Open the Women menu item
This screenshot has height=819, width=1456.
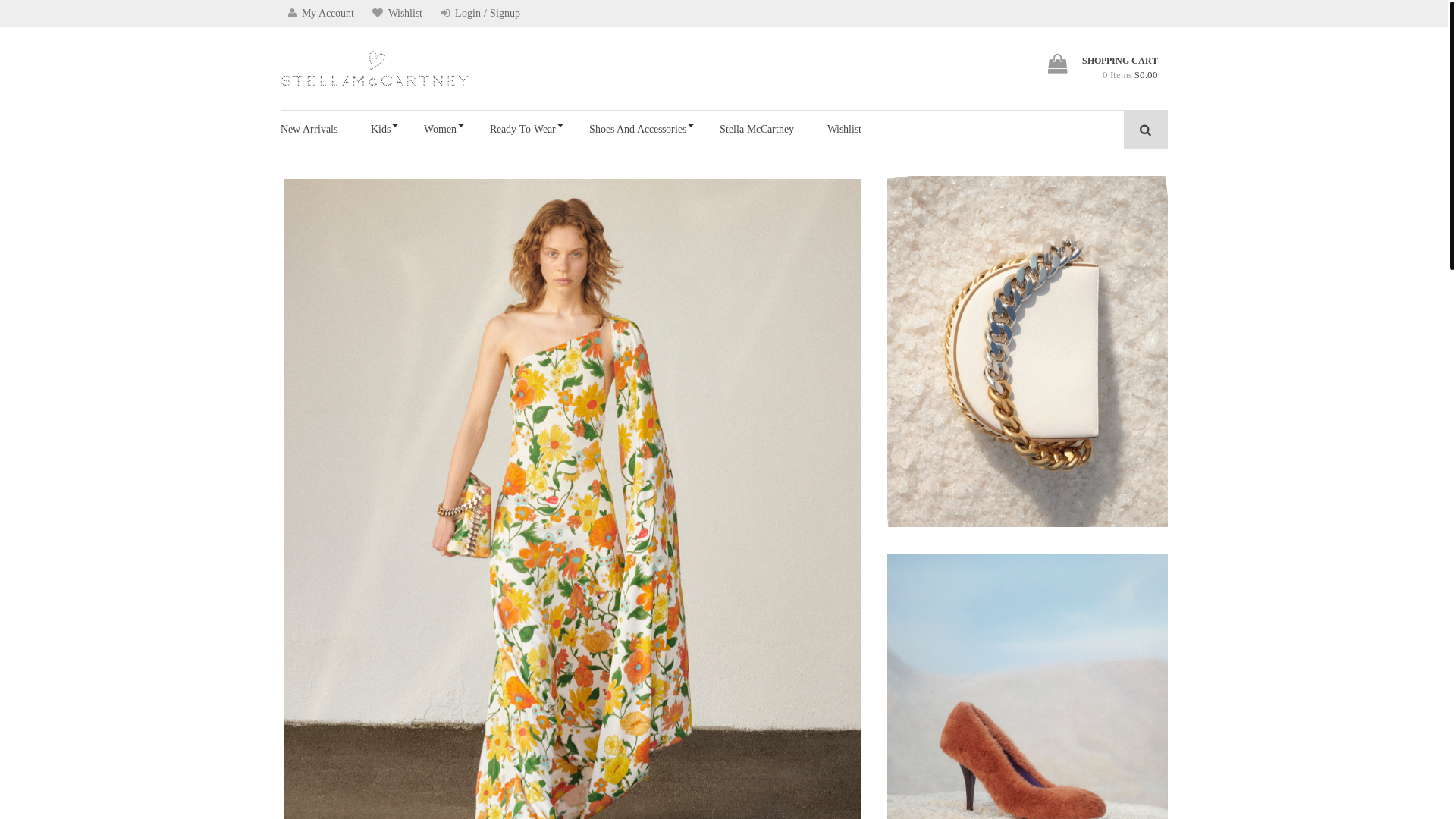(440, 130)
